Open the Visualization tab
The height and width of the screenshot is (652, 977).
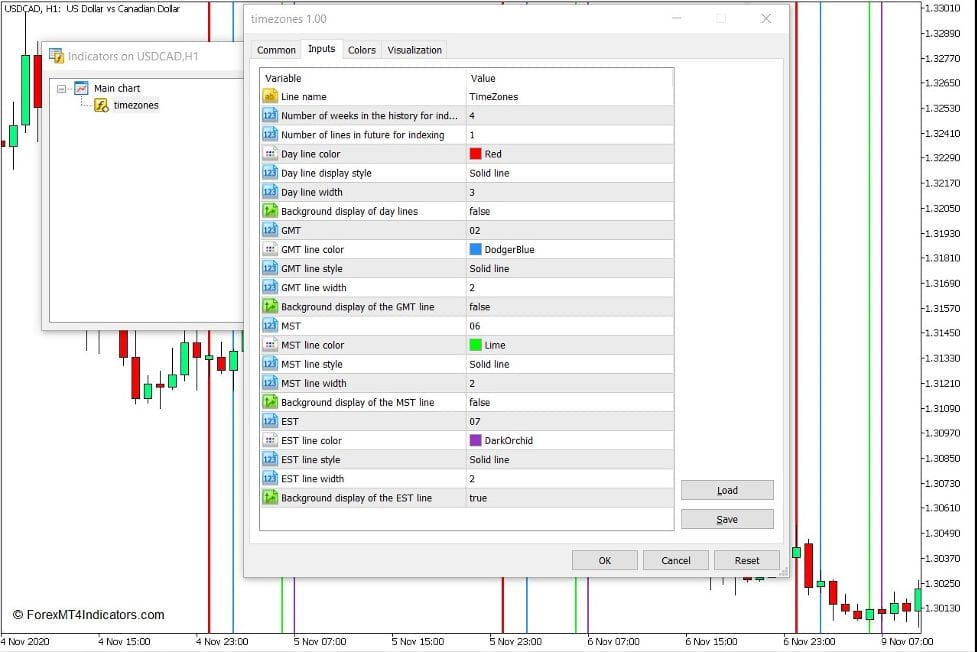[414, 50]
